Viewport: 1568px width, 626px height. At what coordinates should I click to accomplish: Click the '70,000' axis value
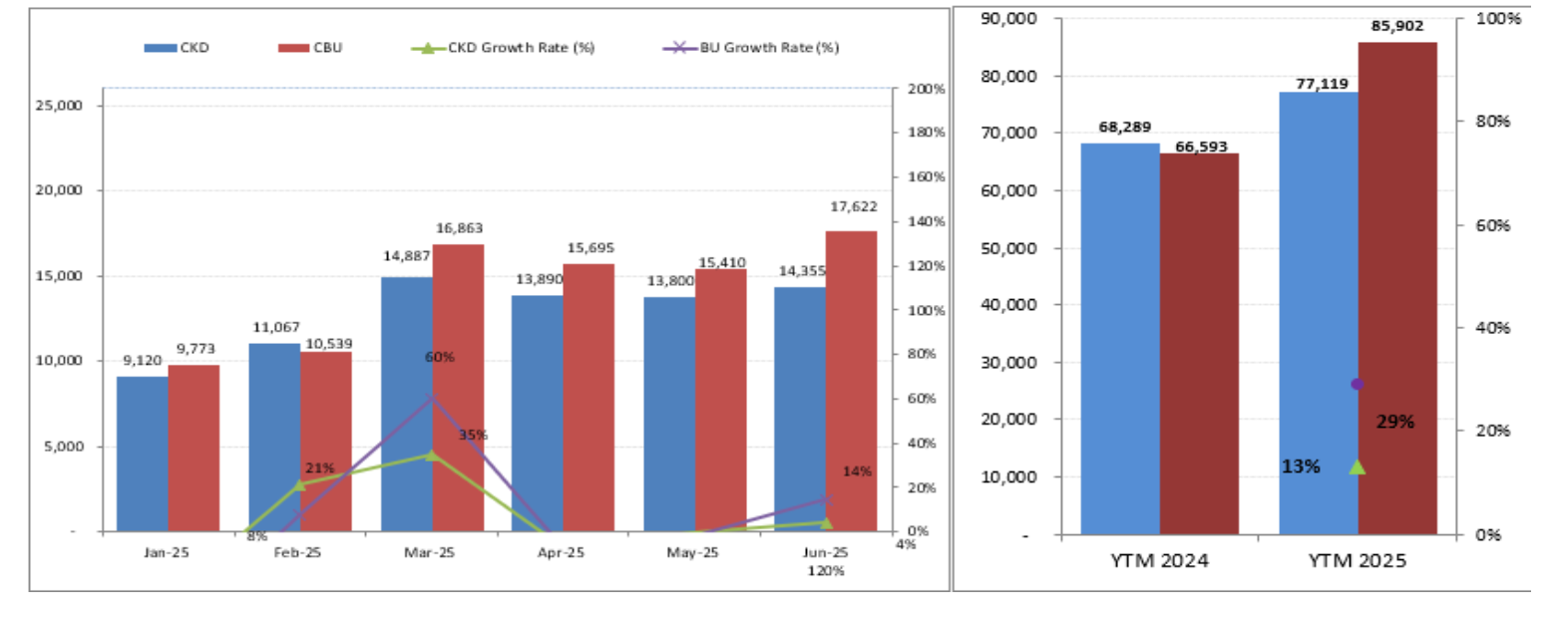coord(1008,133)
